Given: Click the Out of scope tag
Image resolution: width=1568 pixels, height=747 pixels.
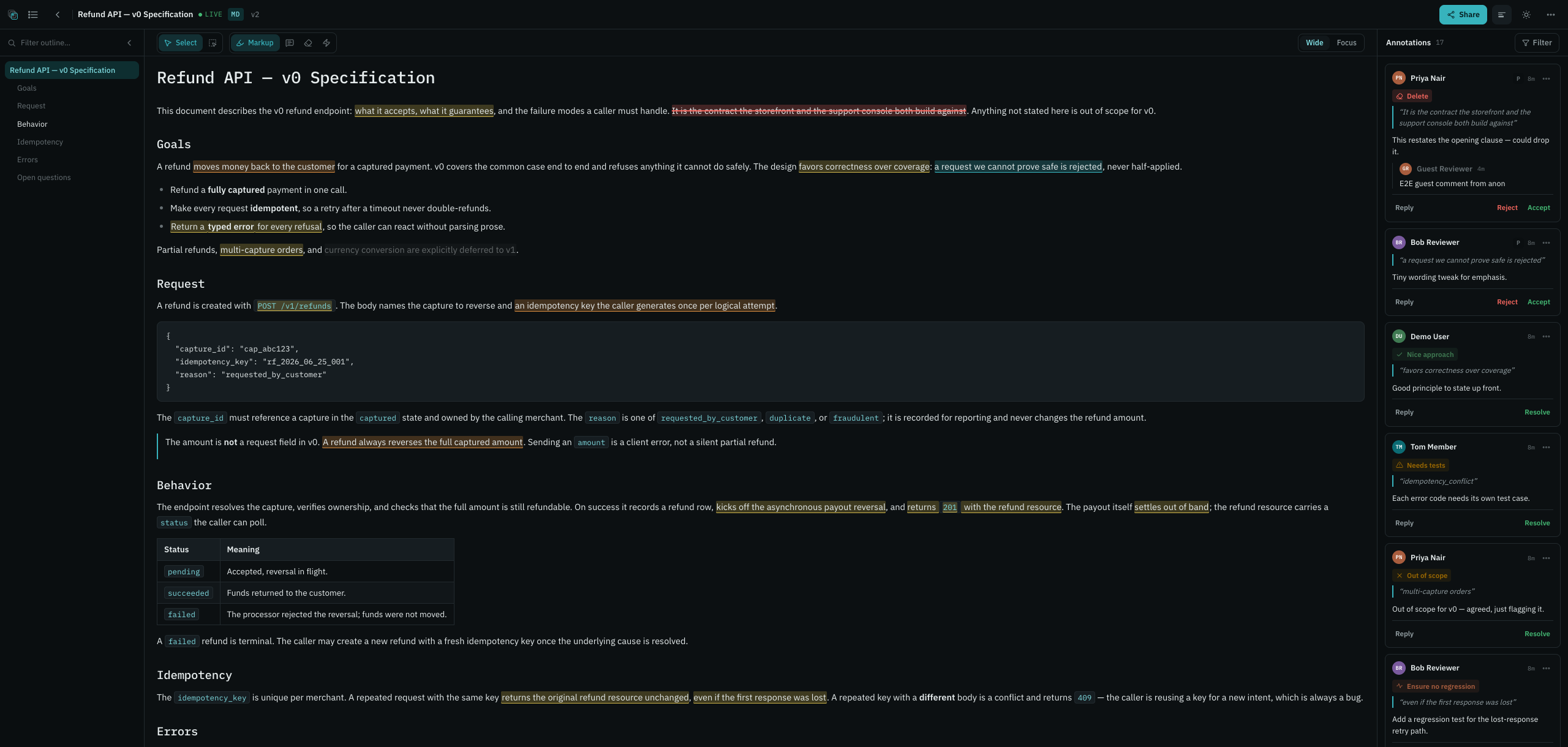Looking at the screenshot, I should click(x=1422, y=576).
